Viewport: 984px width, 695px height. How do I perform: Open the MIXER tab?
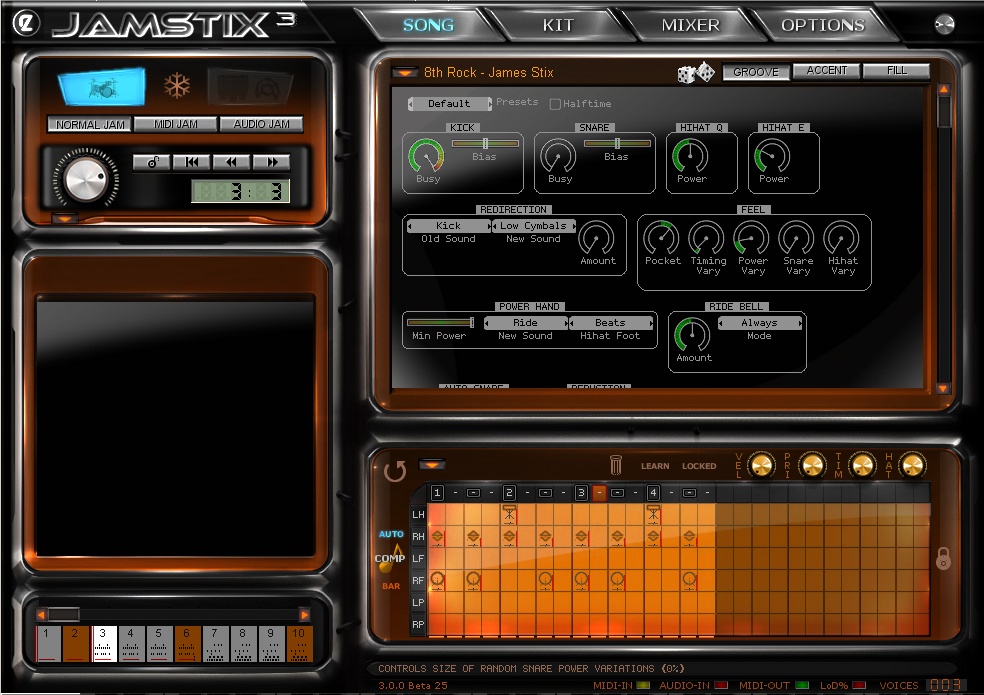click(690, 25)
